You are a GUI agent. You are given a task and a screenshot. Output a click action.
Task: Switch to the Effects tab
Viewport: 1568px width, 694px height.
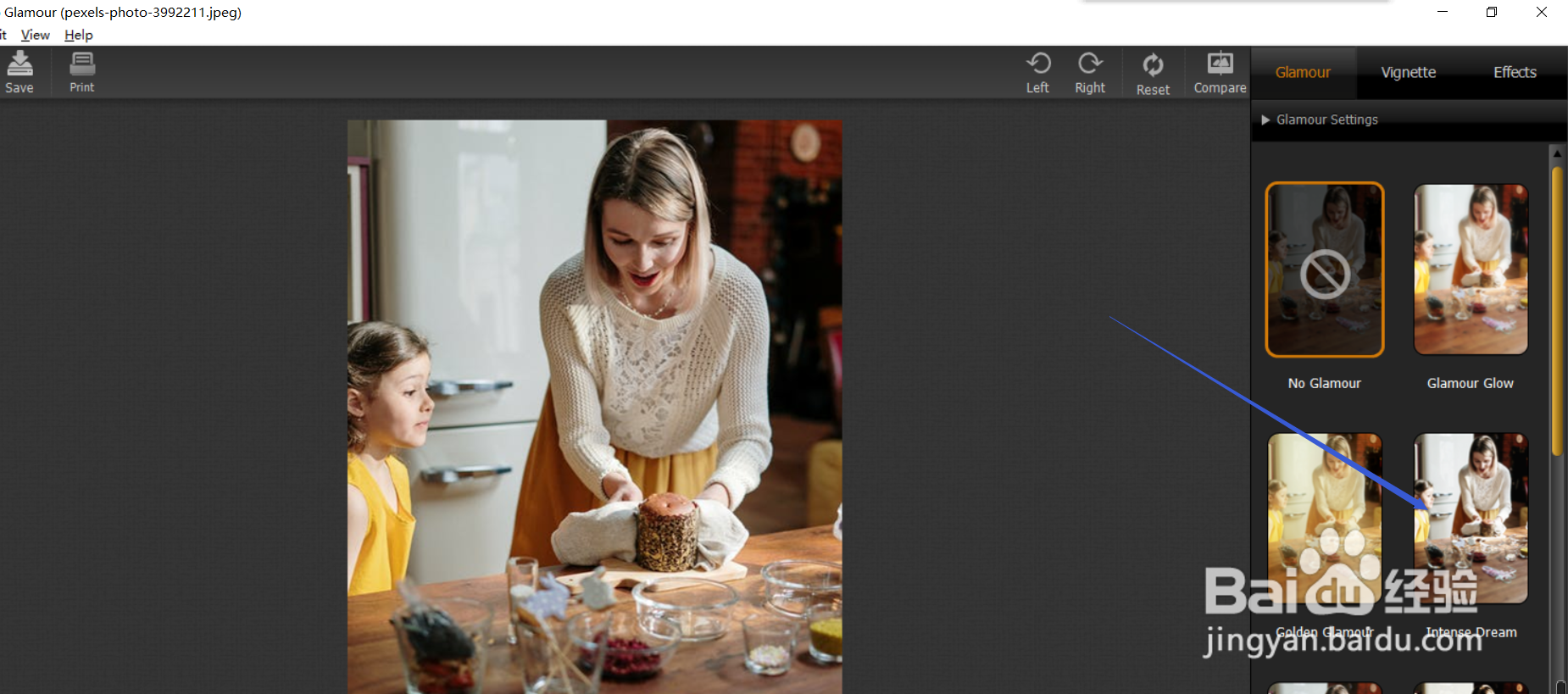click(1515, 73)
